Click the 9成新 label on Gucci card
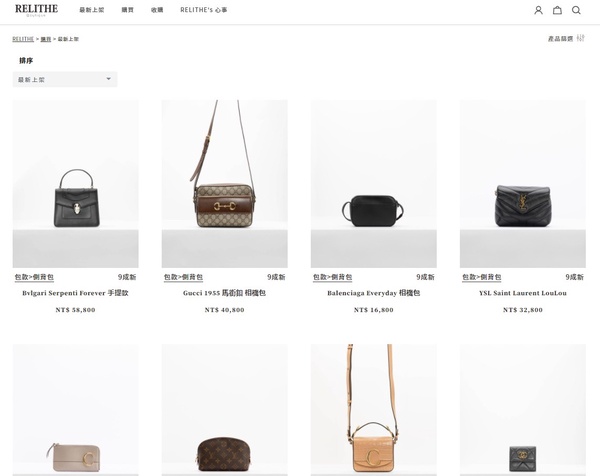This screenshot has width=600, height=476. click(276, 277)
